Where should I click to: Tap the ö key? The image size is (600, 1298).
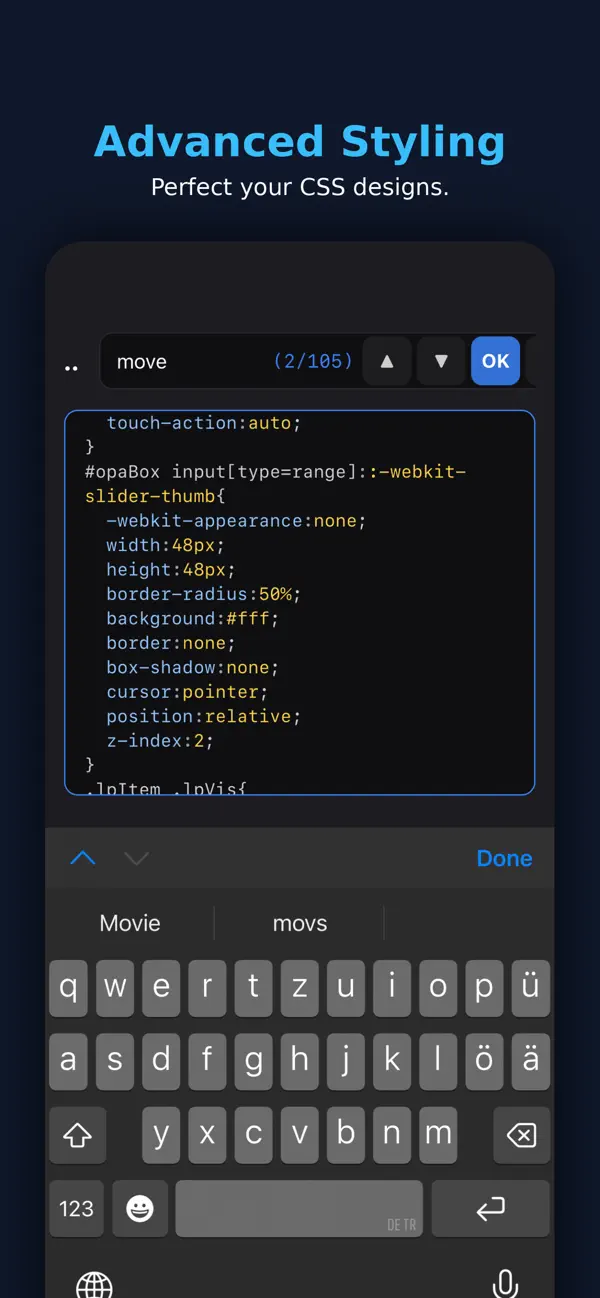[484, 1061]
